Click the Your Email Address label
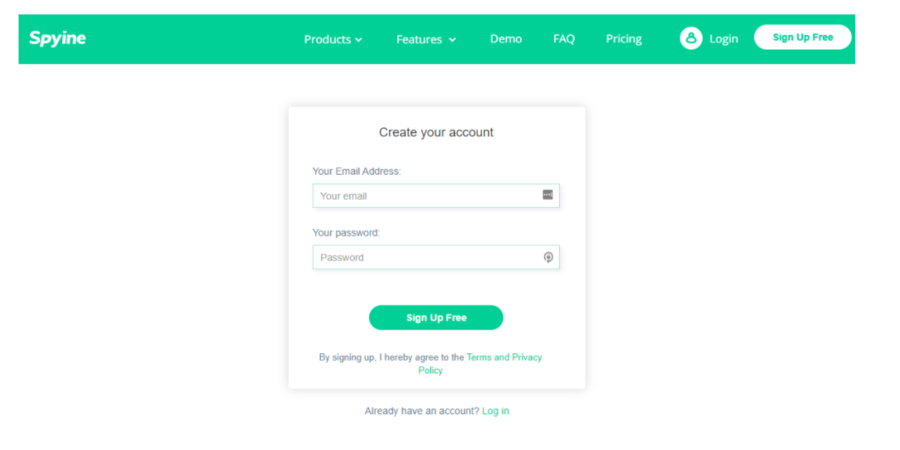 tap(356, 171)
